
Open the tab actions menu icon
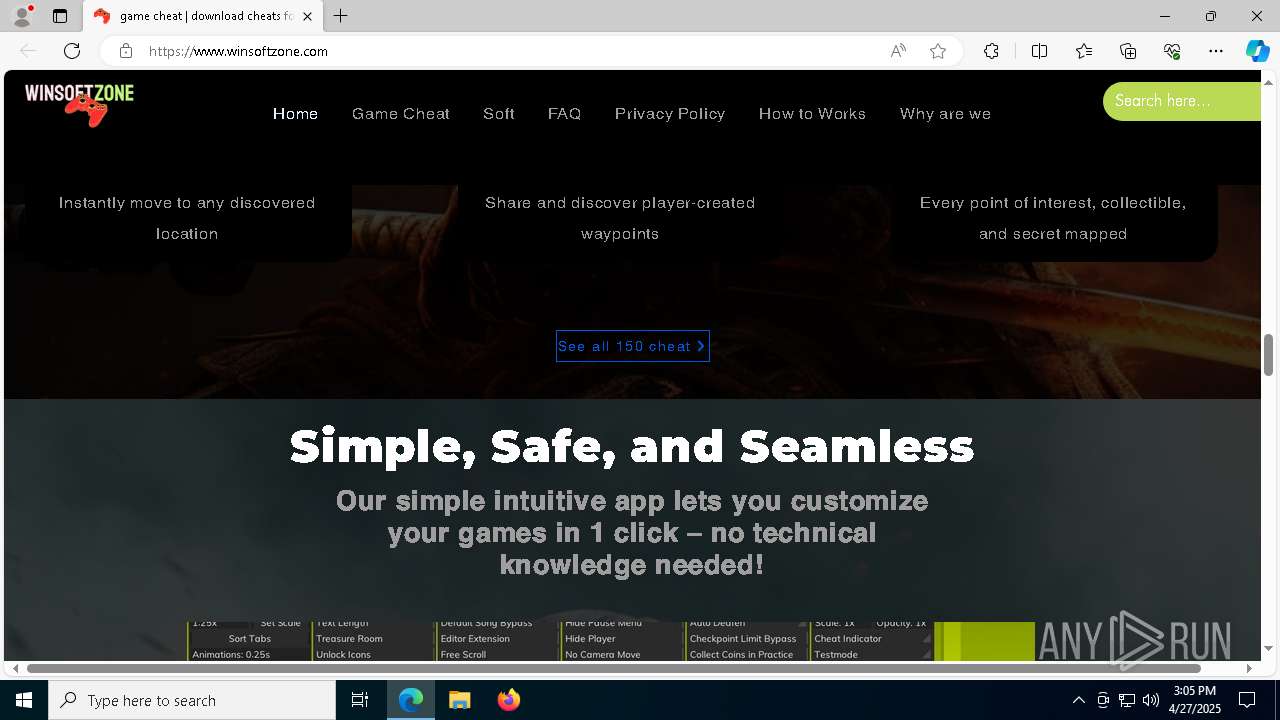pyautogui.click(x=60, y=16)
